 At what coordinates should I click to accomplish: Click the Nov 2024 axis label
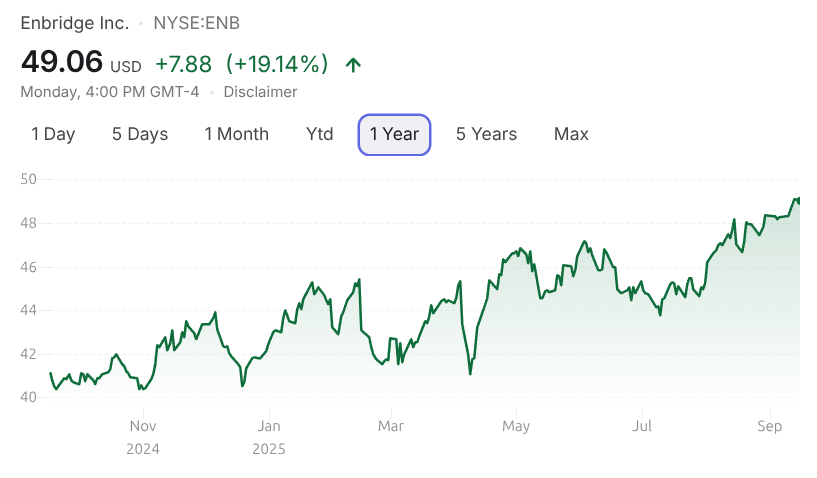pos(143,437)
